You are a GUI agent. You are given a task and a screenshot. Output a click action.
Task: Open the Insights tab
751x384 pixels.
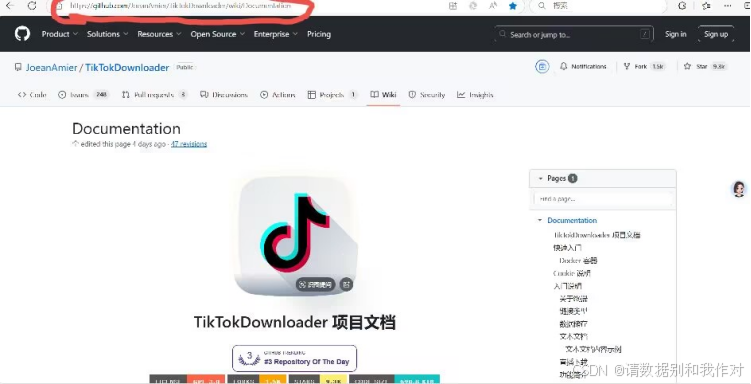tap(475, 95)
